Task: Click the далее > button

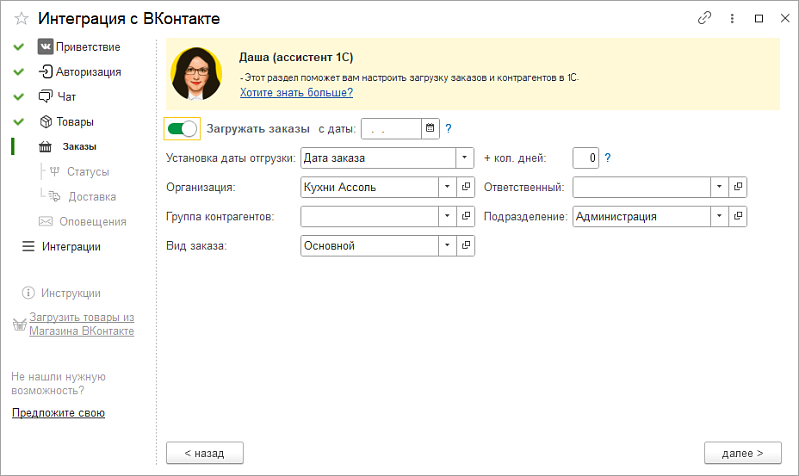Action: click(742, 453)
